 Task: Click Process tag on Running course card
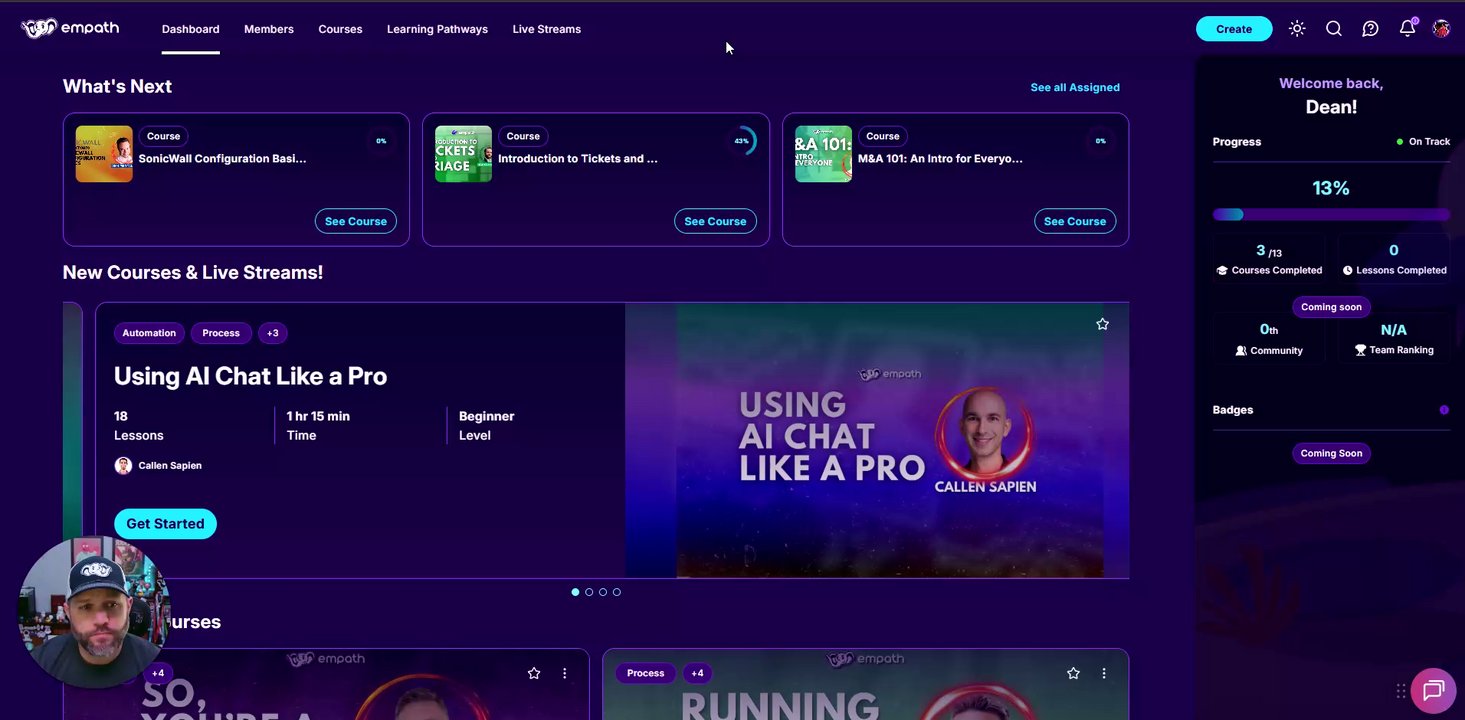point(645,673)
